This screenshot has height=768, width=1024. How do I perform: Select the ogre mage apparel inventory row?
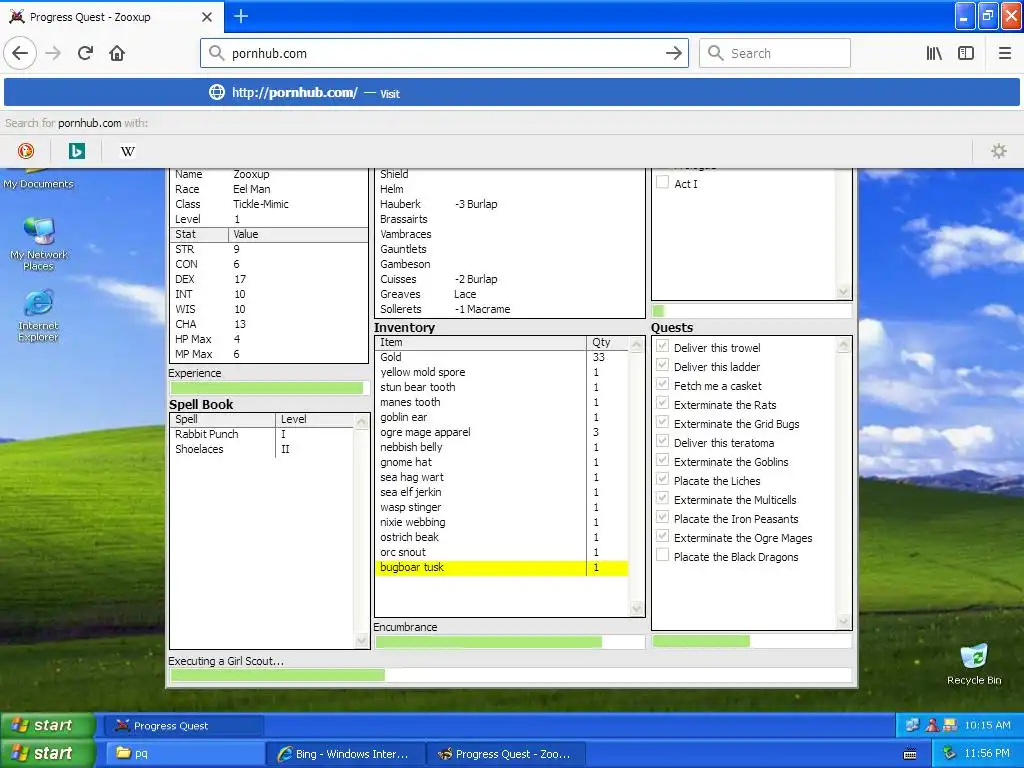click(x=502, y=432)
